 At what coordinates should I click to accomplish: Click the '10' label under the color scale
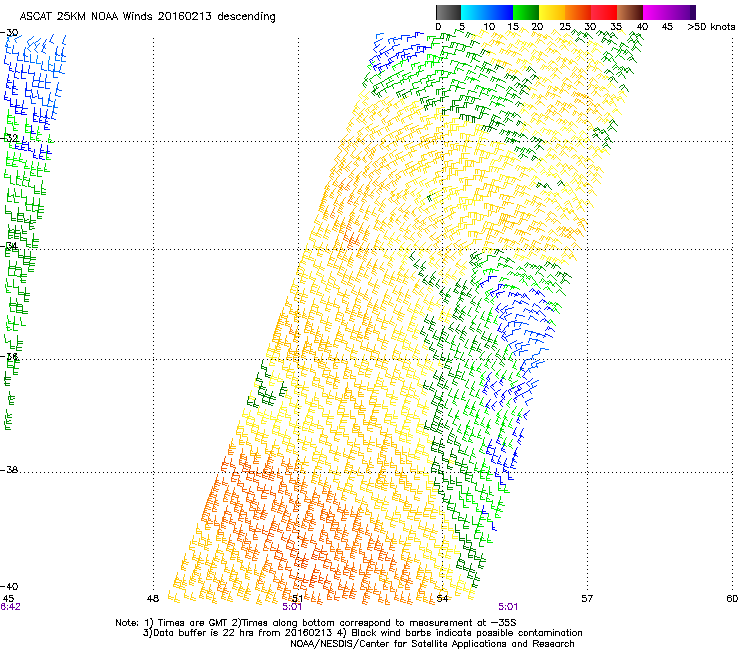pyautogui.click(x=489, y=27)
